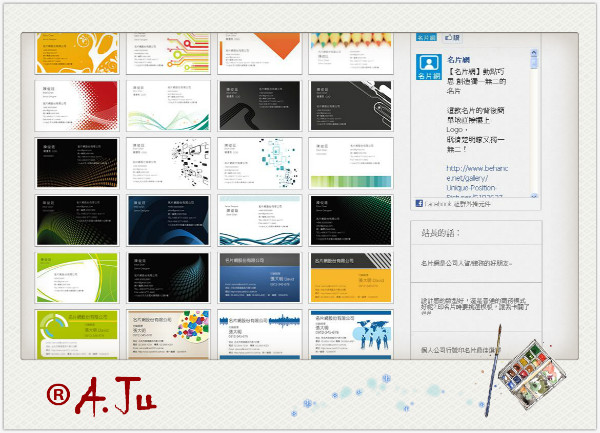The height and width of the screenshot is (433, 600).
Task: Open the black card with green dot gradient
Action: click(351, 220)
